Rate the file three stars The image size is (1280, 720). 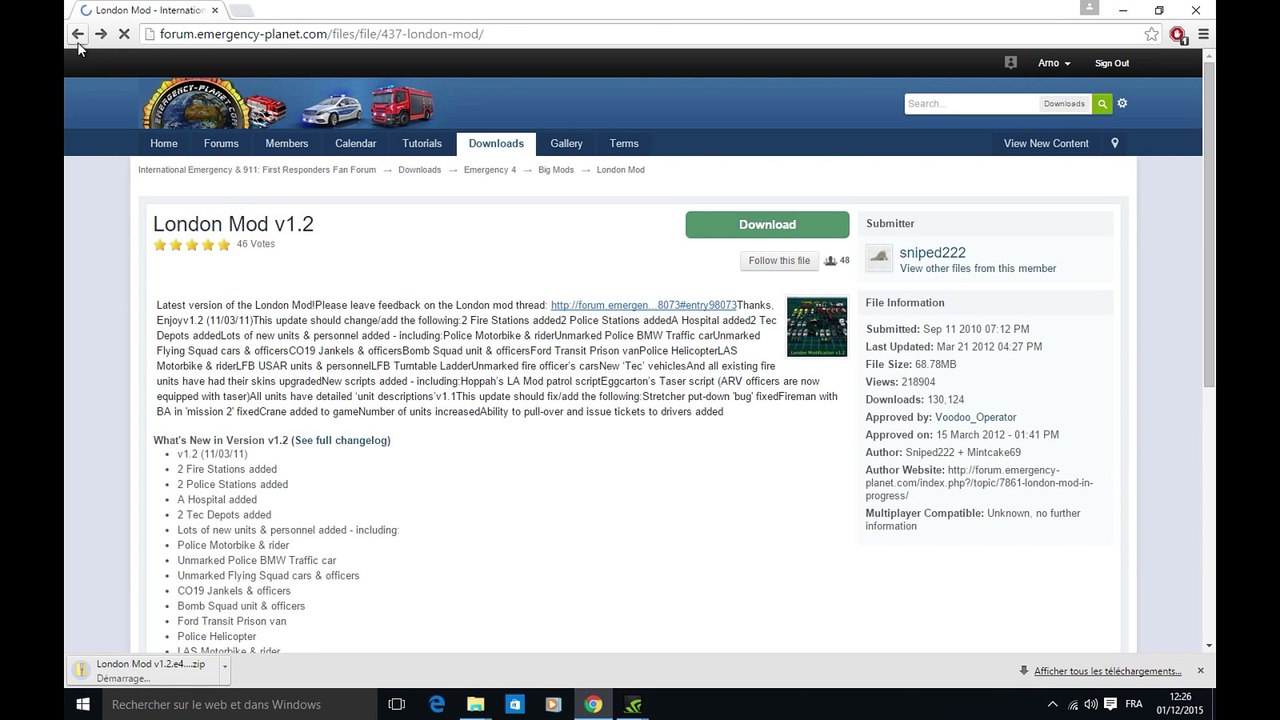coord(192,245)
